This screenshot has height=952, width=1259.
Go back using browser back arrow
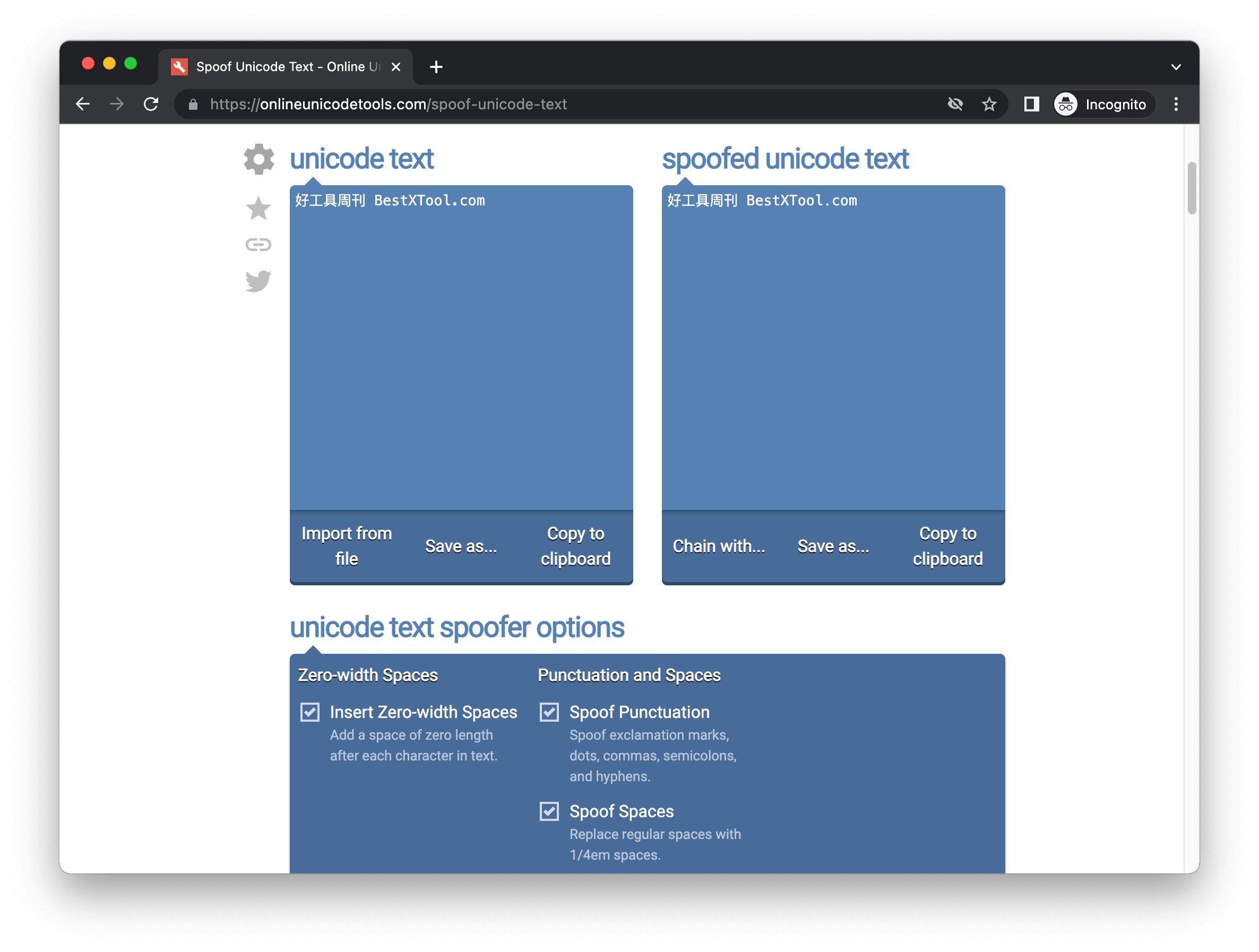83,104
